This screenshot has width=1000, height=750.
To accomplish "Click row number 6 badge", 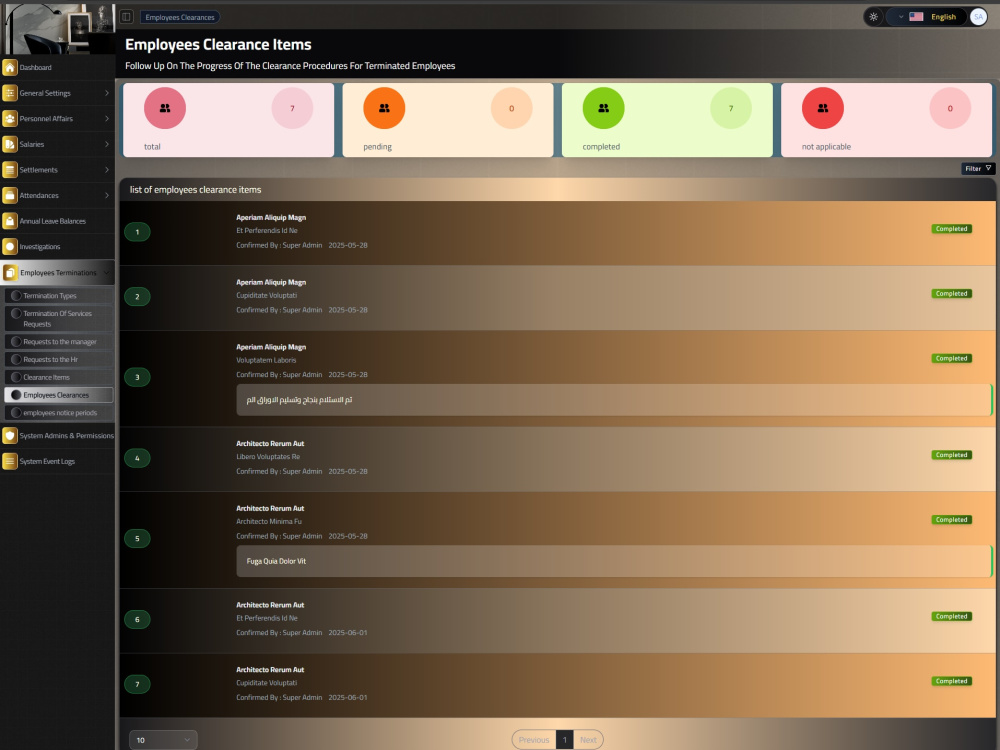I will tap(137, 619).
